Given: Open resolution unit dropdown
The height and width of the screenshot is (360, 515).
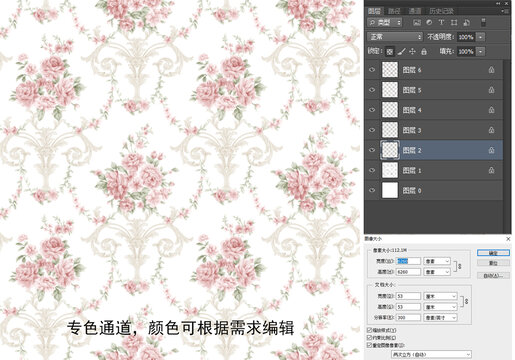Looking at the screenshot, I should pos(440,317).
